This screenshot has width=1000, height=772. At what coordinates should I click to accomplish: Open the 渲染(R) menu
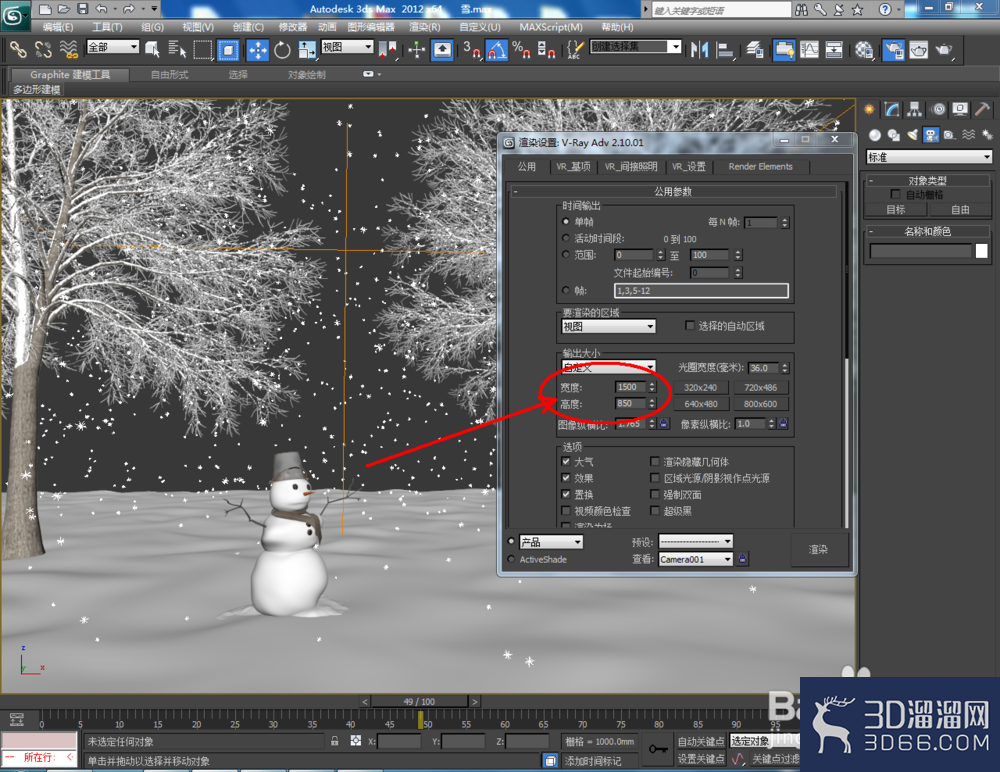tap(424, 27)
